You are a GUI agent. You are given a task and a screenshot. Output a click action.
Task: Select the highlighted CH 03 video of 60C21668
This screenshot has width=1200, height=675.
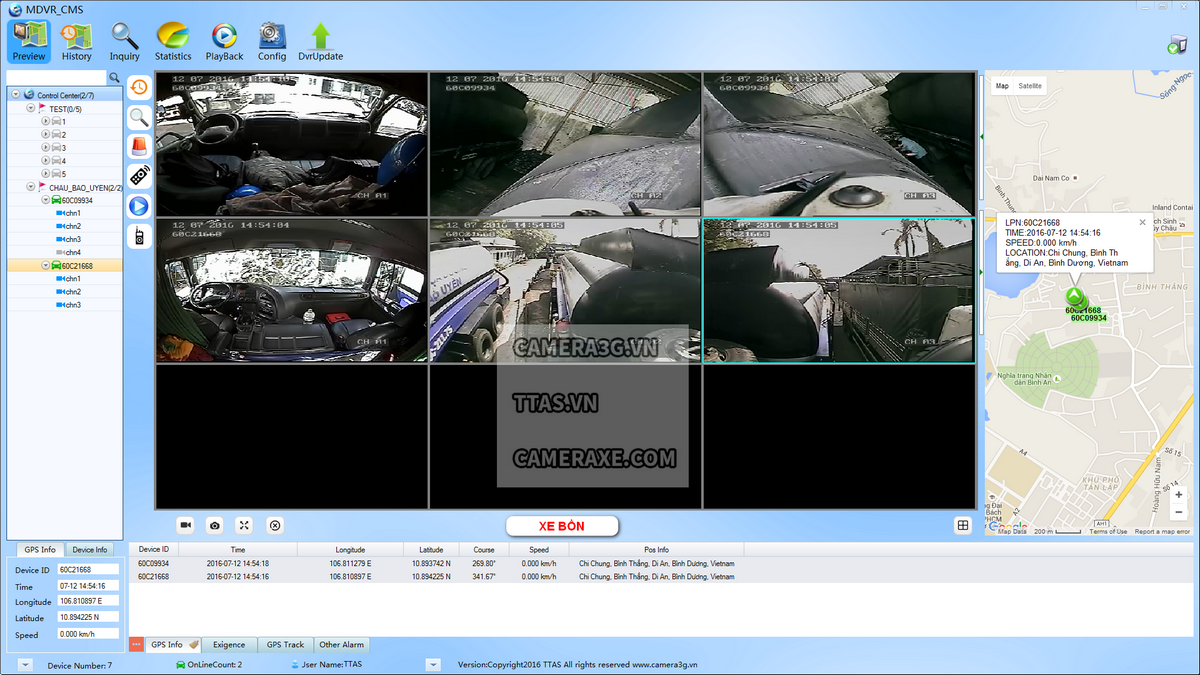[838, 290]
